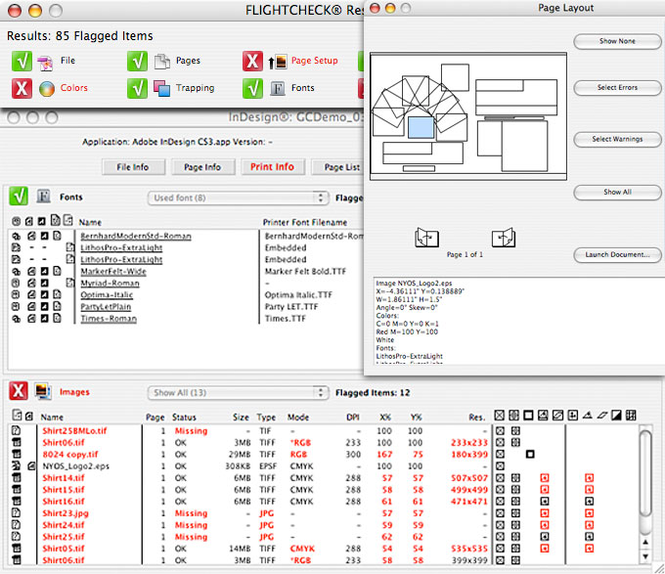The width and height of the screenshot is (665, 574).
Task: Click the Fonts F icon in results
Action: click(x=277, y=88)
